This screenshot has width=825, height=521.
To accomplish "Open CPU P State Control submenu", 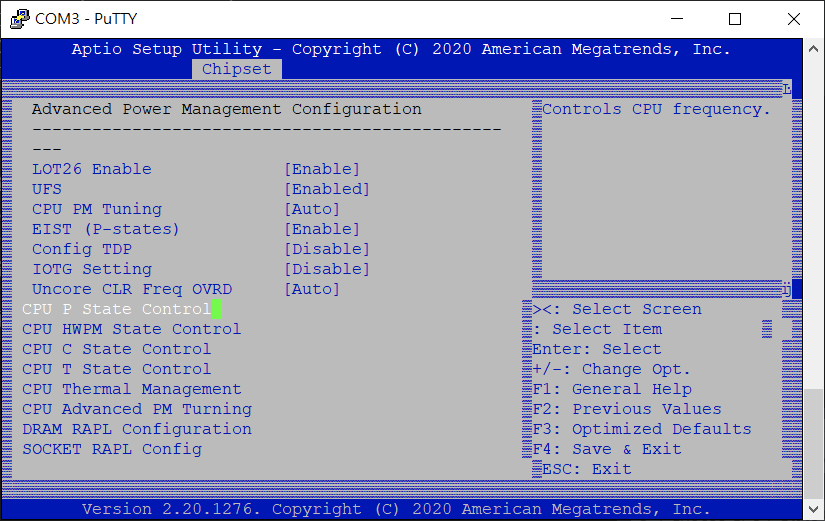I will [116, 309].
